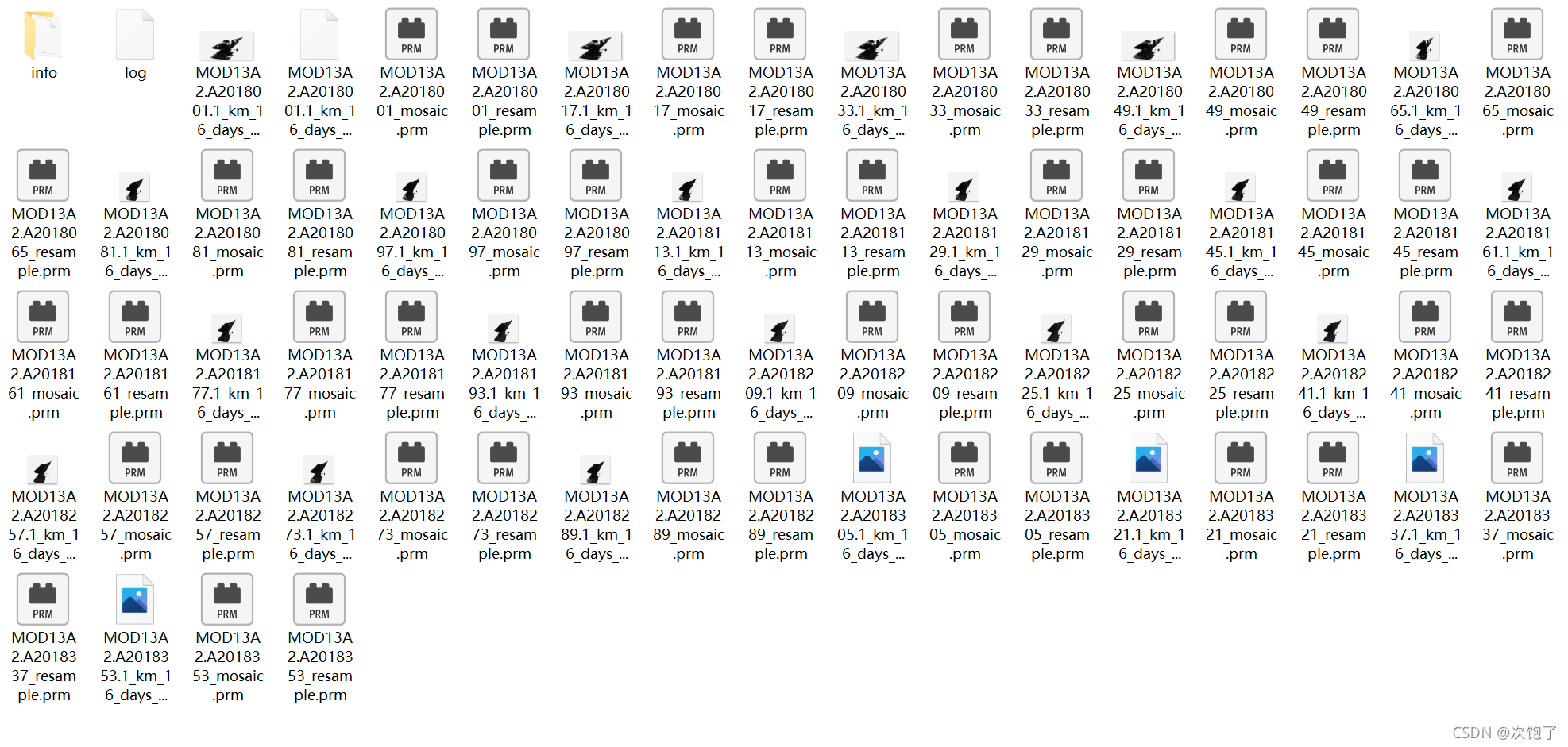Click PRM icon of A2018065_resample.prm
Screen dimensions: 1568x747
click(x=43, y=175)
